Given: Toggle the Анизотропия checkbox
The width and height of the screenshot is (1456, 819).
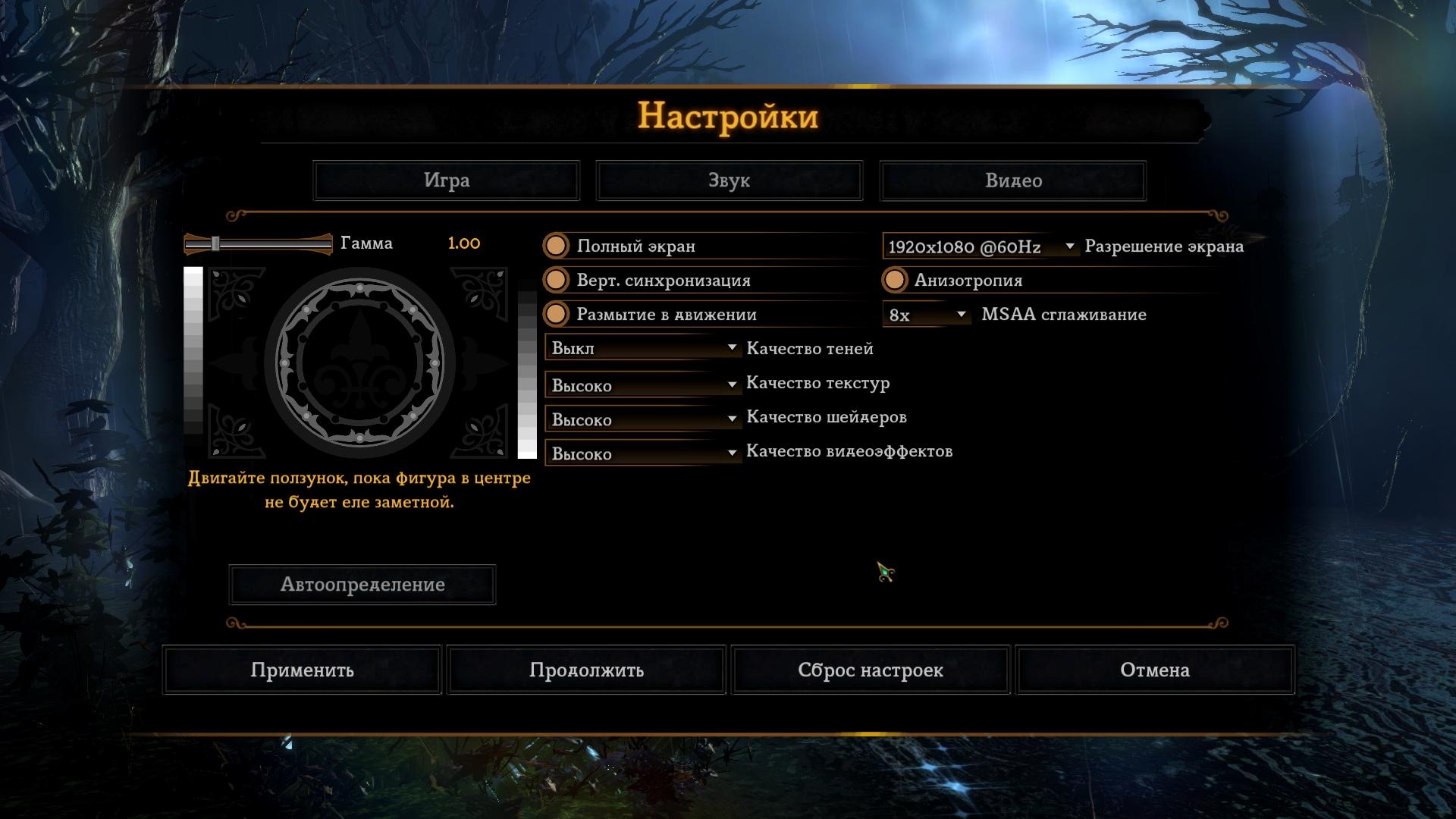Looking at the screenshot, I should (894, 280).
